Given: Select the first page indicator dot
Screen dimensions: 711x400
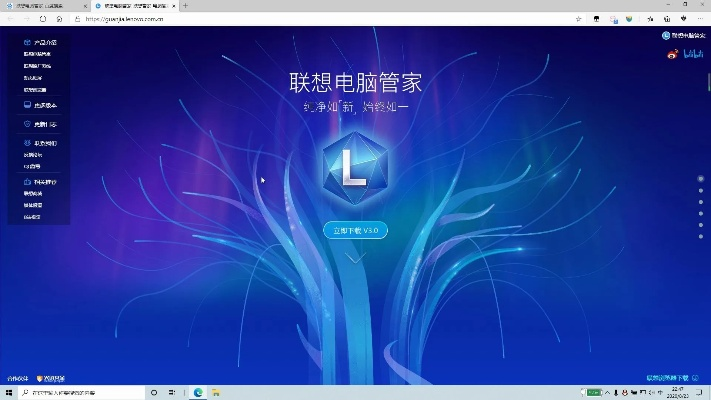Looking at the screenshot, I should (x=700, y=179).
